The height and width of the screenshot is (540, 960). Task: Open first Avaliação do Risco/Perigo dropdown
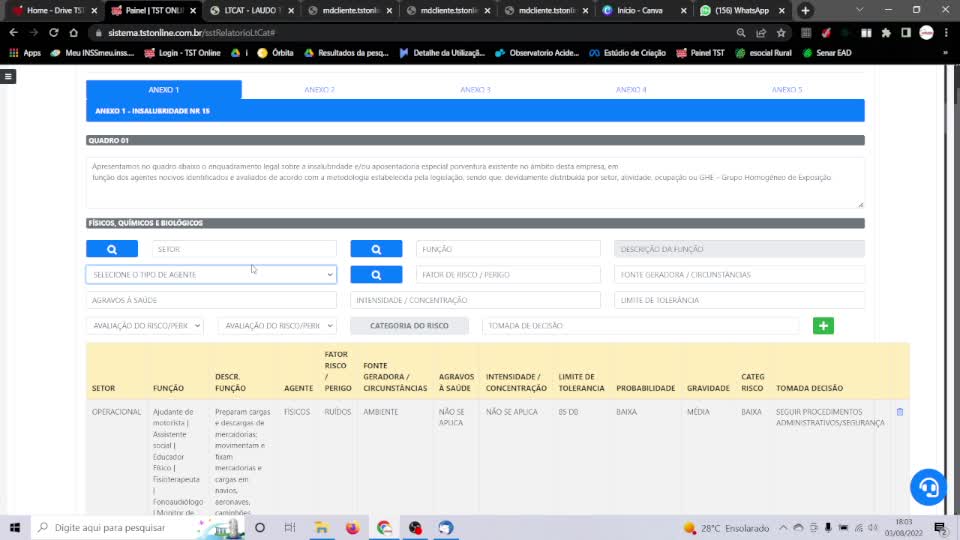point(145,326)
